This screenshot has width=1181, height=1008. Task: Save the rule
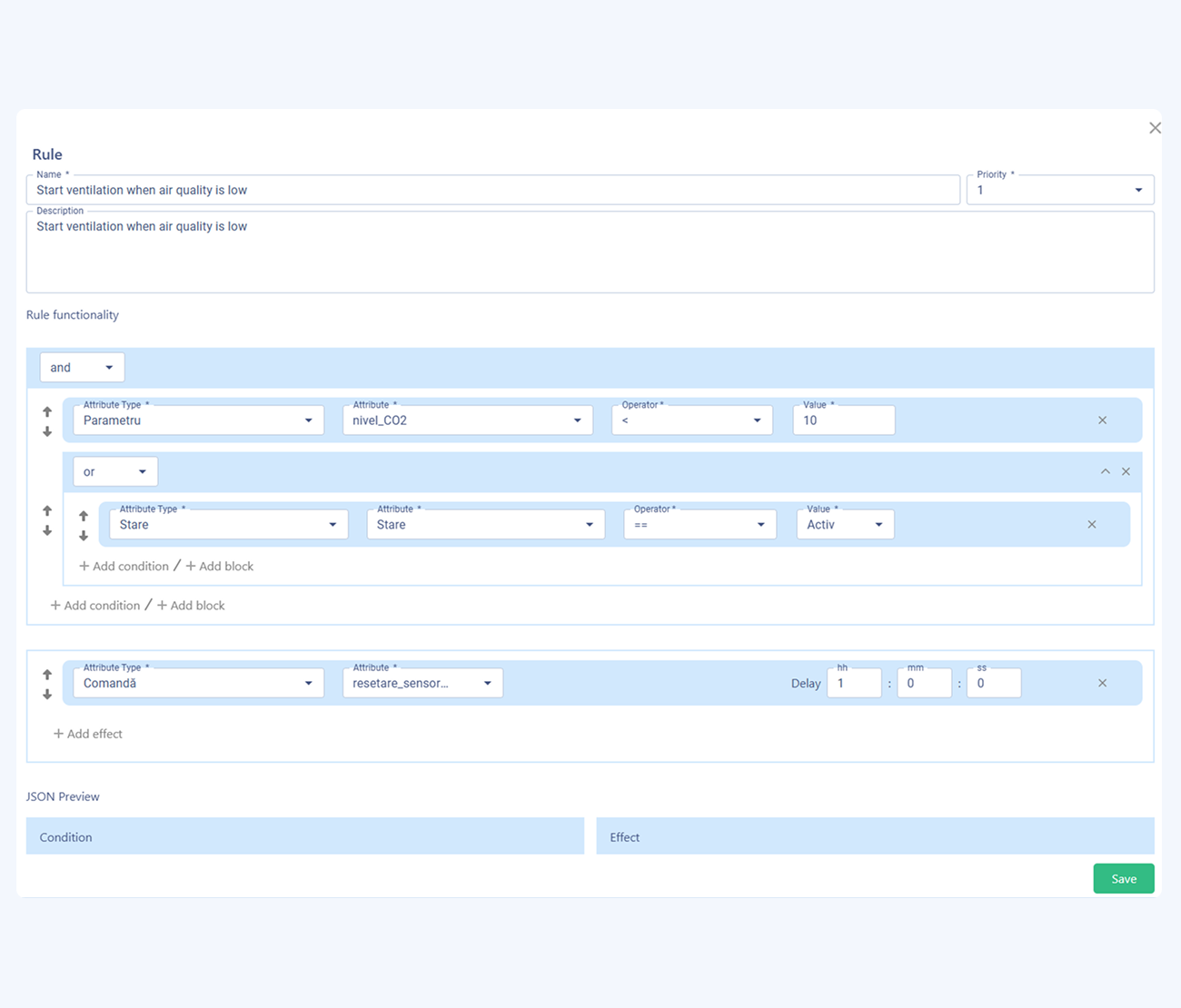point(1123,878)
